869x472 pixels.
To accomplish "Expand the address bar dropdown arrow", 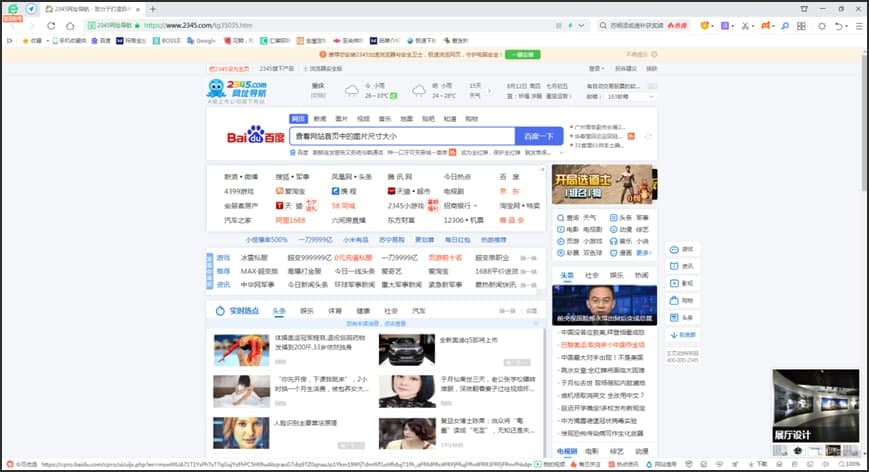I will (x=583, y=25).
